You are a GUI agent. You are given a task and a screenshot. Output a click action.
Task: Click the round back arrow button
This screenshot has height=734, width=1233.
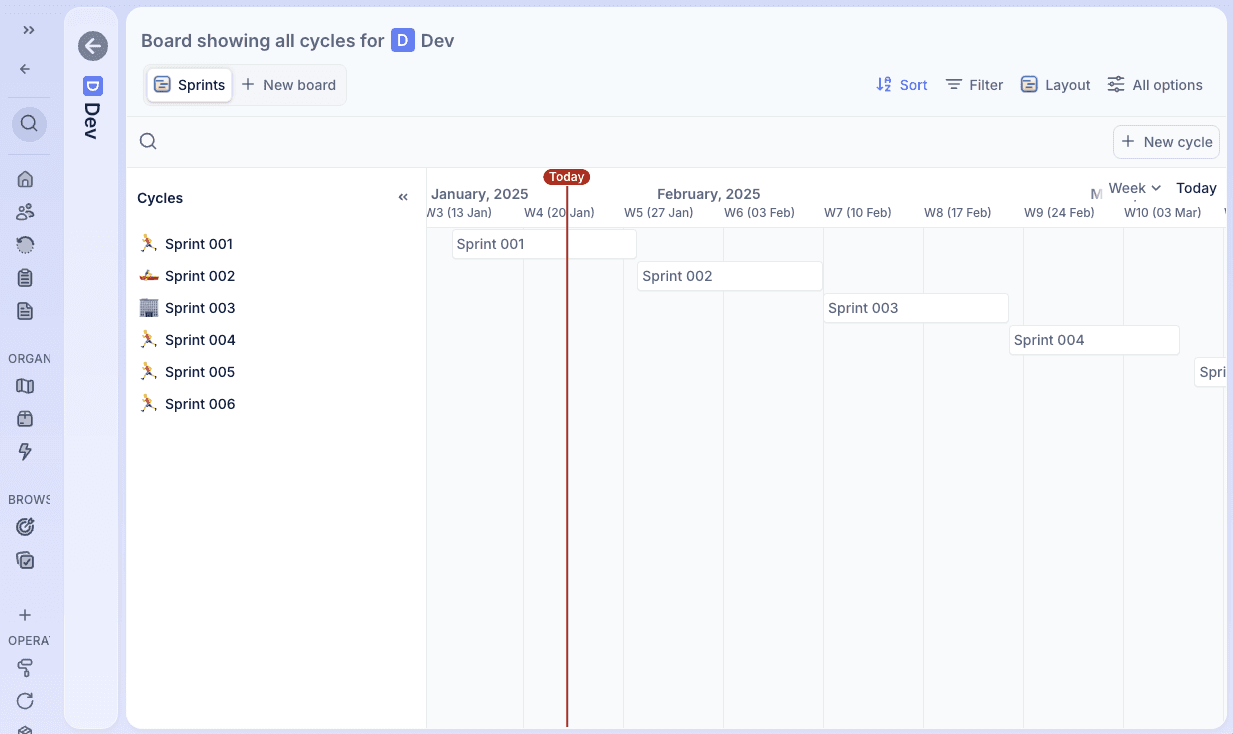[x=93, y=46]
